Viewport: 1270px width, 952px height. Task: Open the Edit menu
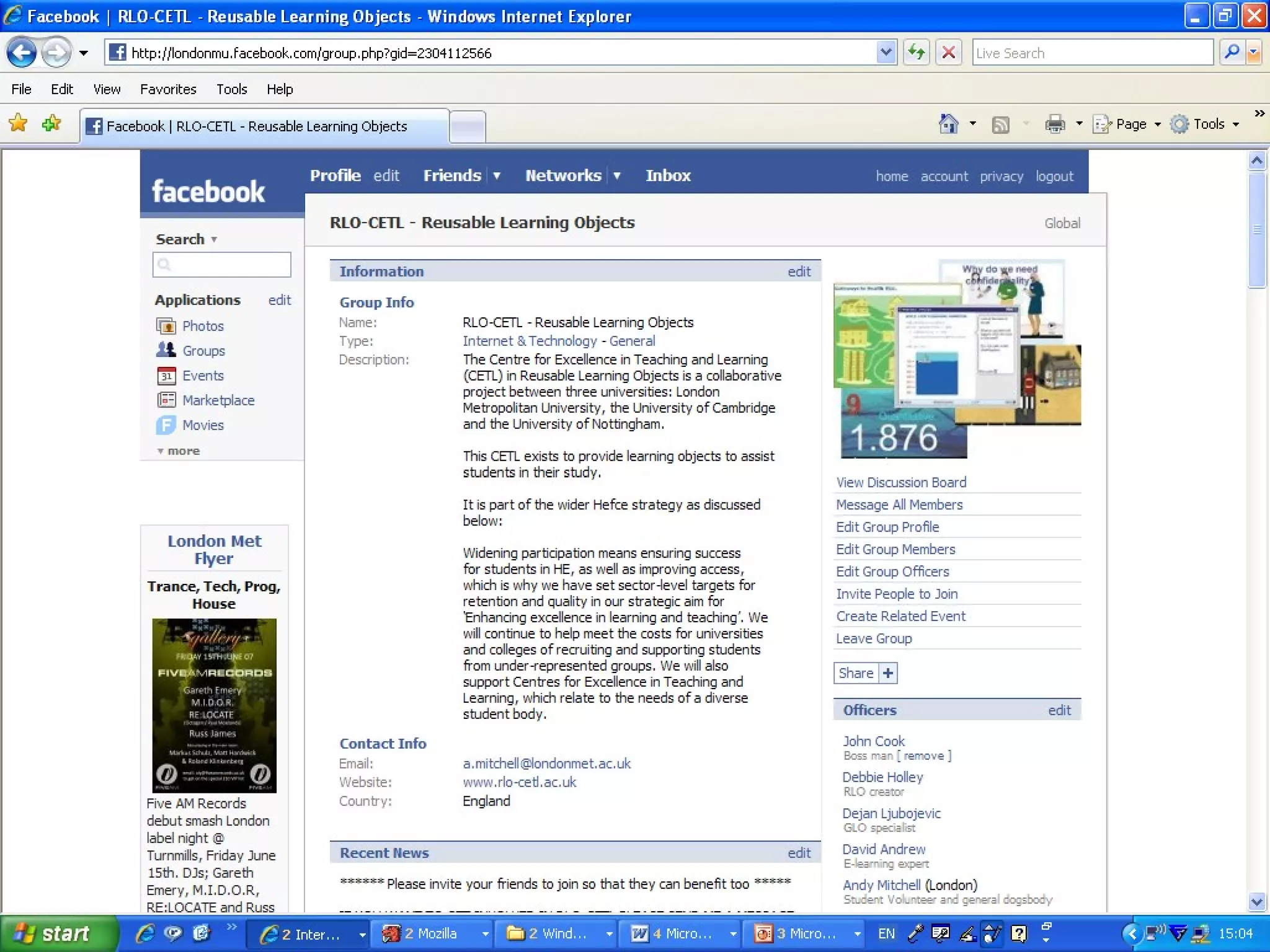pos(62,89)
